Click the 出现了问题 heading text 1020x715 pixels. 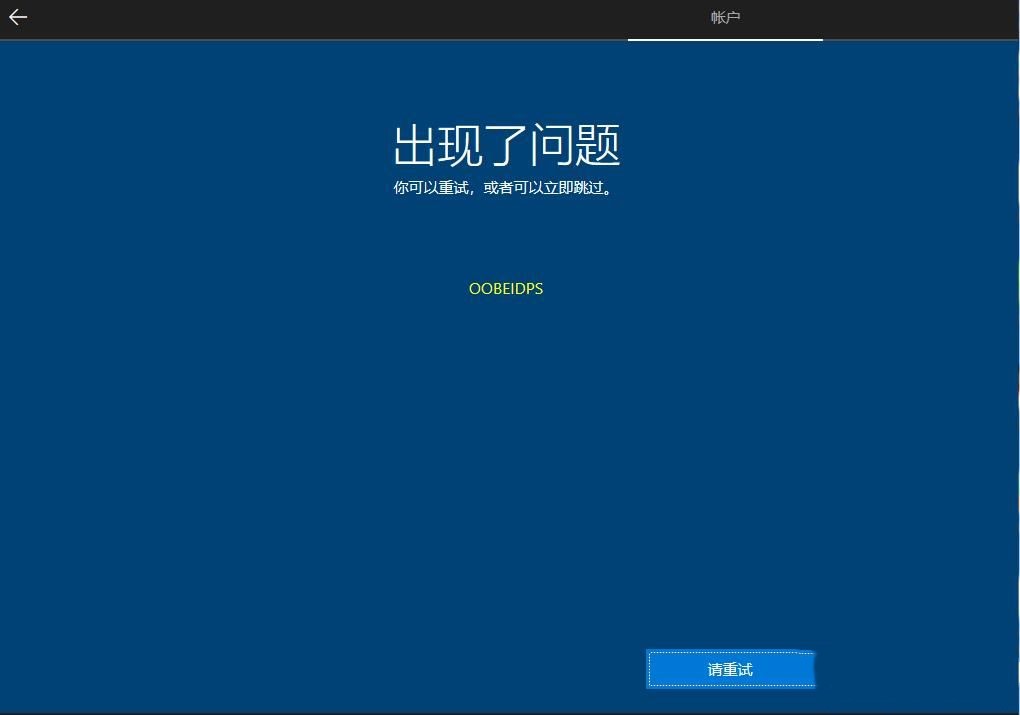pyautogui.click(x=506, y=145)
